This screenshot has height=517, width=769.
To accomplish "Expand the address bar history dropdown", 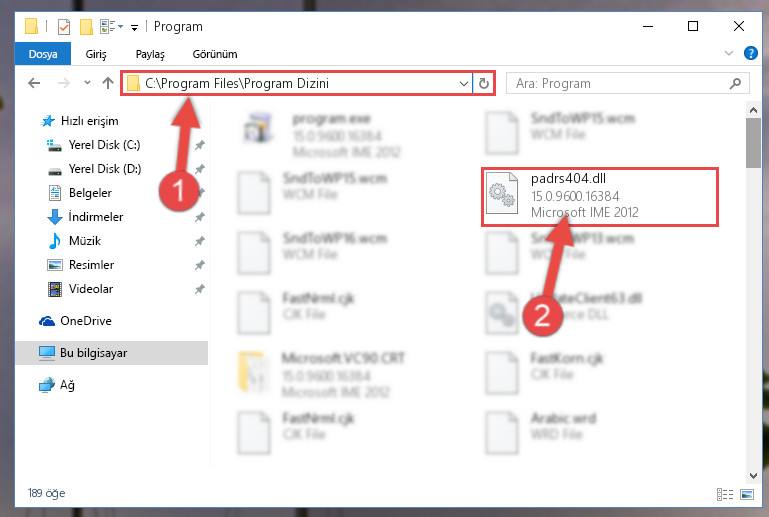I will (463, 83).
